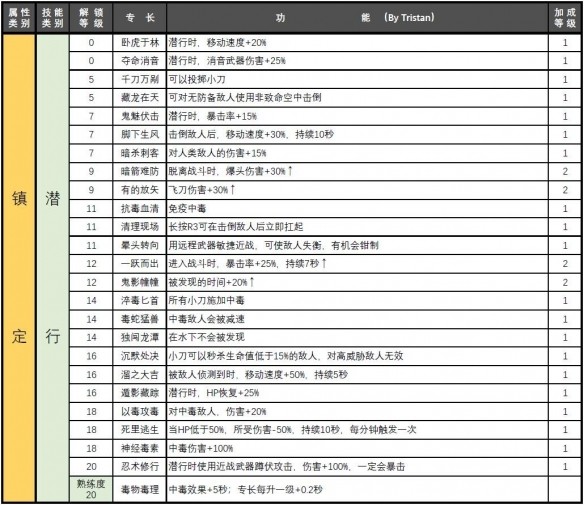Select the 沉默处决 description cell

[358, 356]
